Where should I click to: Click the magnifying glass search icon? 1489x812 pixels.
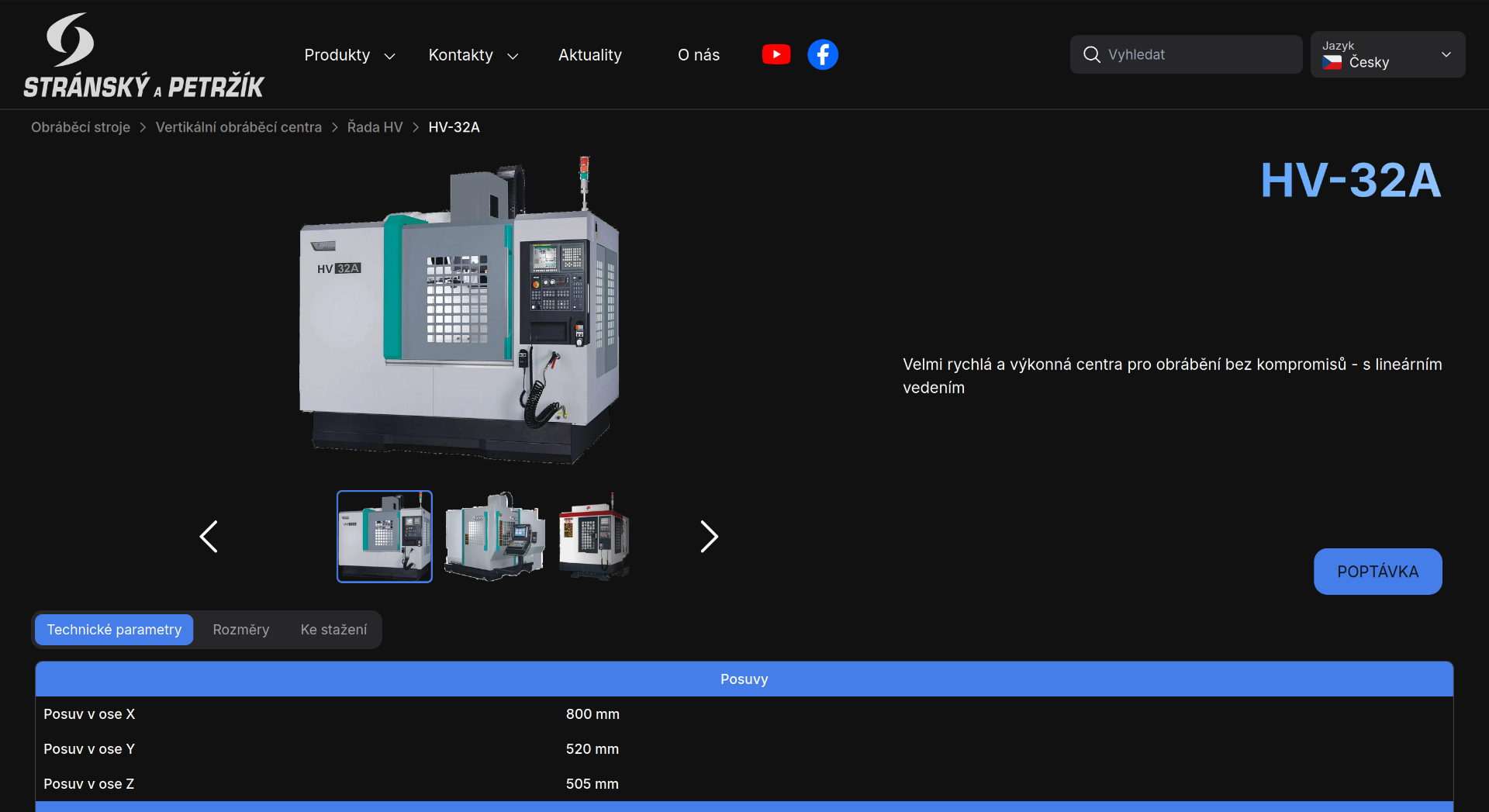[1091, 54]
